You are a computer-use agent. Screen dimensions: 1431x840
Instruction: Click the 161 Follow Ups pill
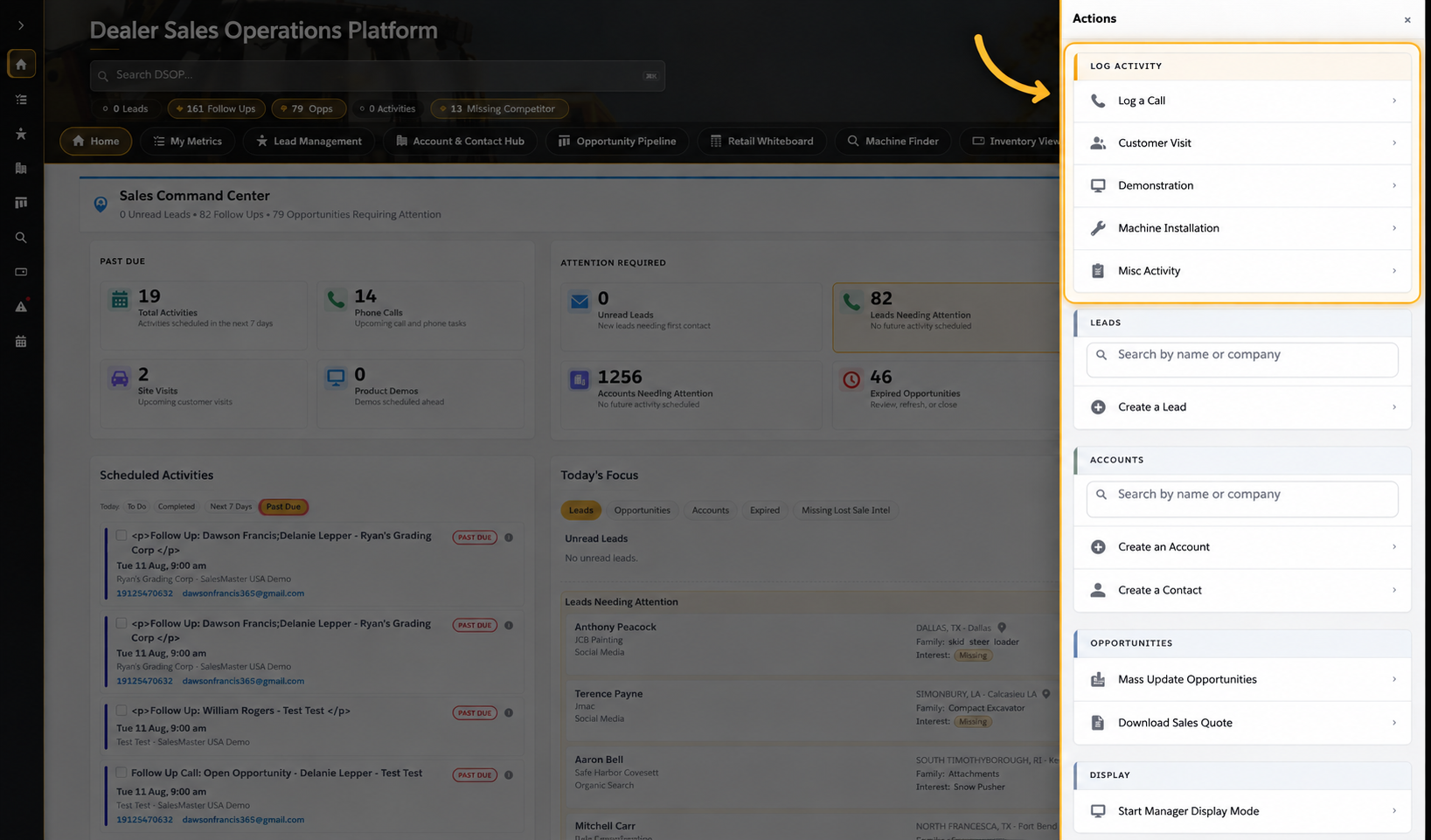216,108
